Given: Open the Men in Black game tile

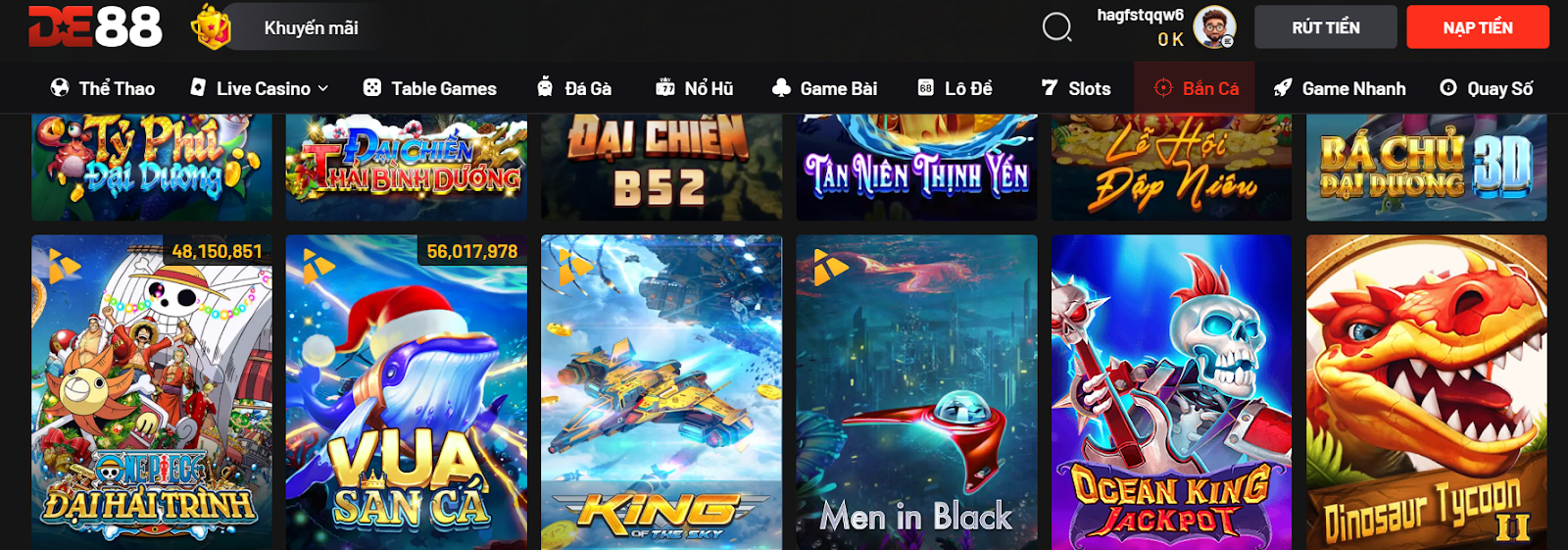Looking at the screenshot, I should coord(916,392).
